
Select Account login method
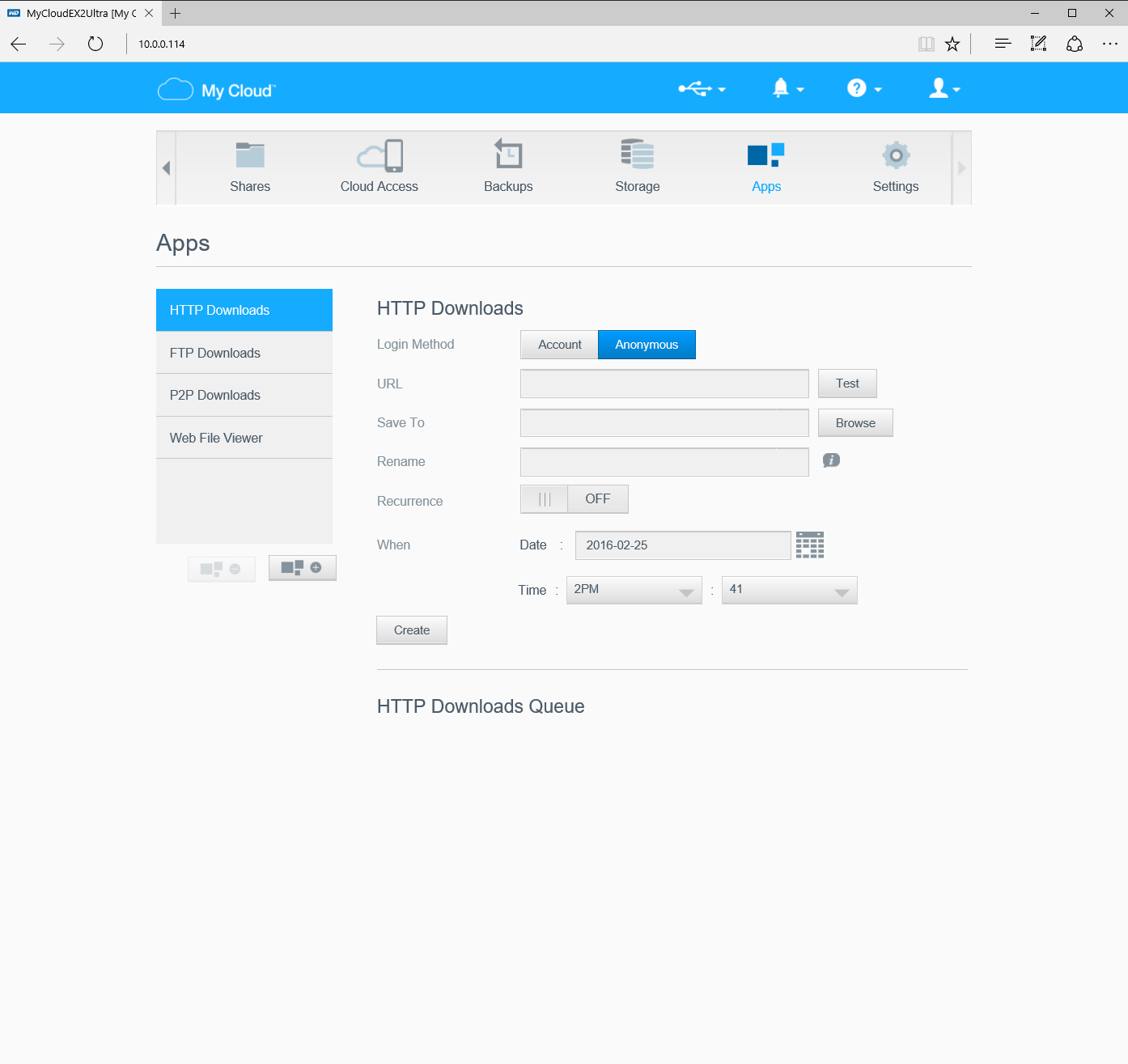559,345
